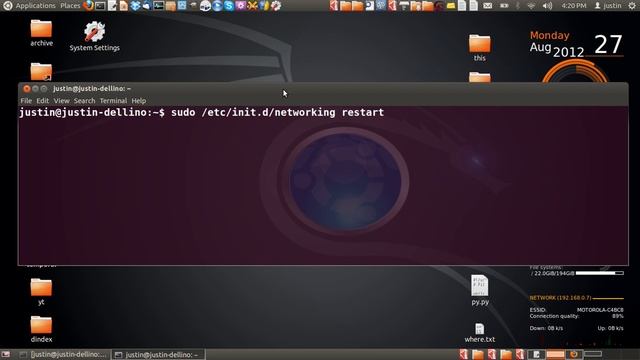Open the system gear session menu
This screenshot has height=360, width=640.
(632, 6)
